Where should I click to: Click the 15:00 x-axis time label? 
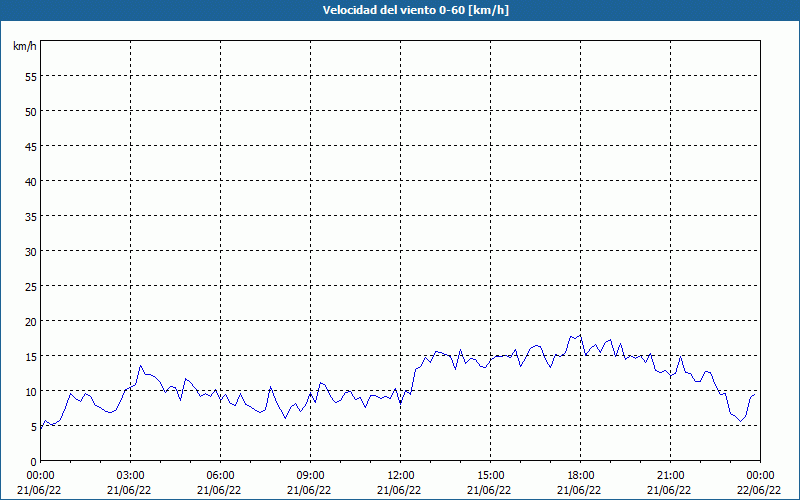[x=490, y=475]
